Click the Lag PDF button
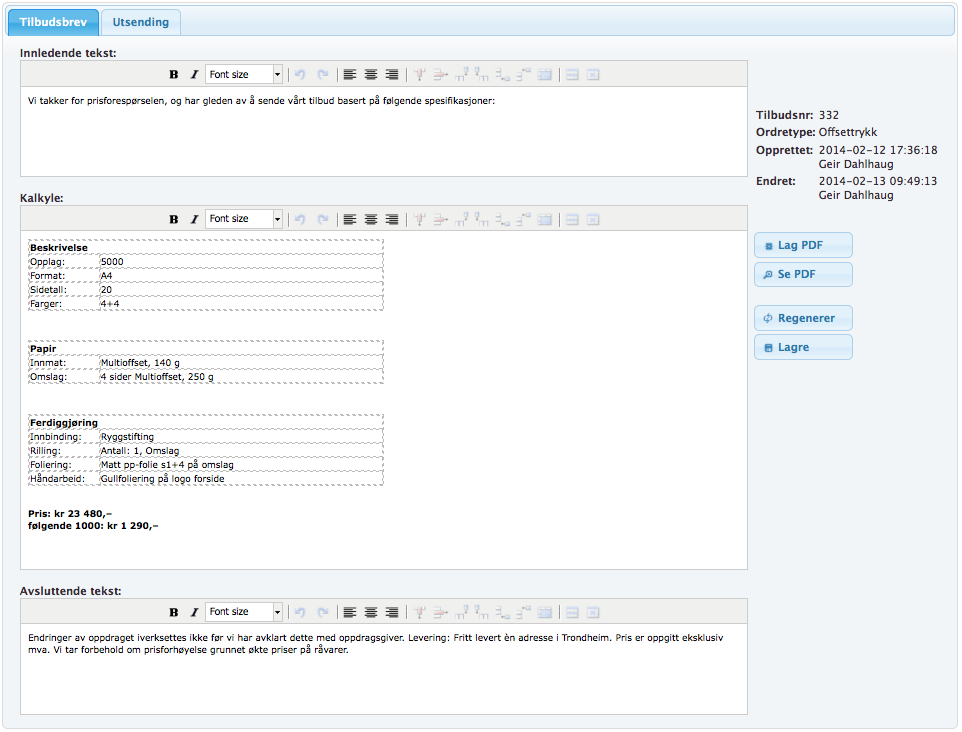The width and height of the screenshot is (962, 732). tap(803, 246)
